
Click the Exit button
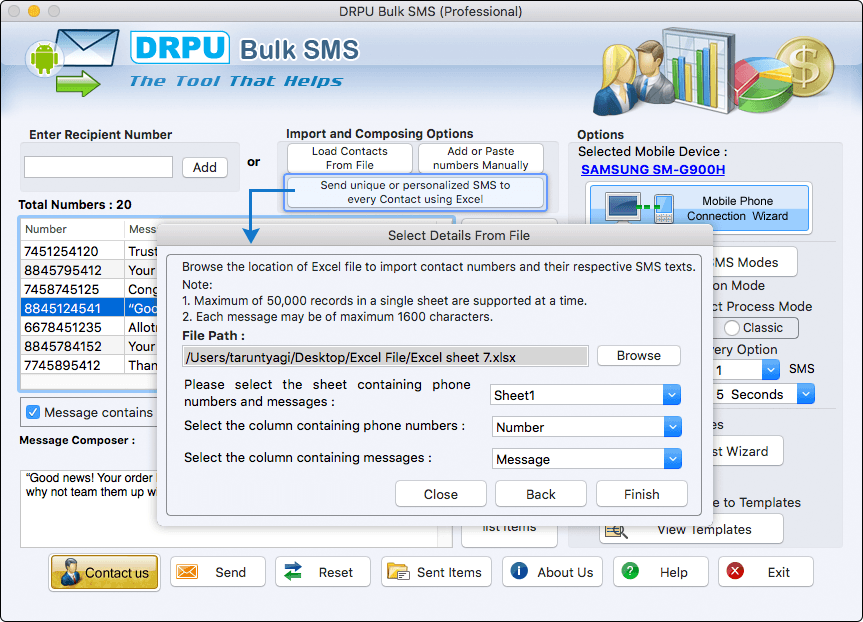click(x=766, y=572)
